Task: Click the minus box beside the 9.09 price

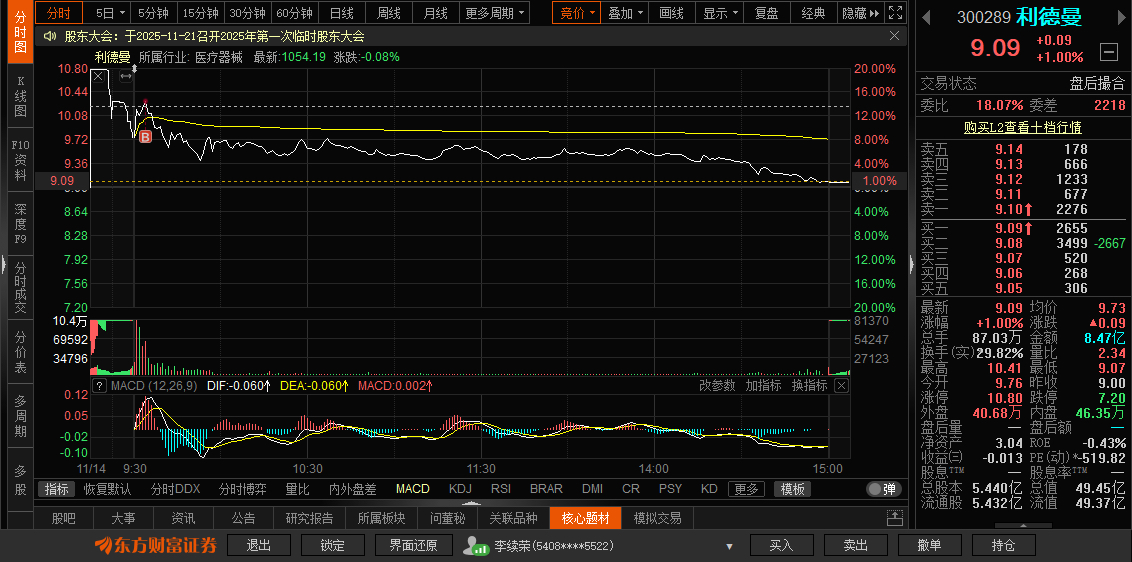Action: (x=1108, y=51)
